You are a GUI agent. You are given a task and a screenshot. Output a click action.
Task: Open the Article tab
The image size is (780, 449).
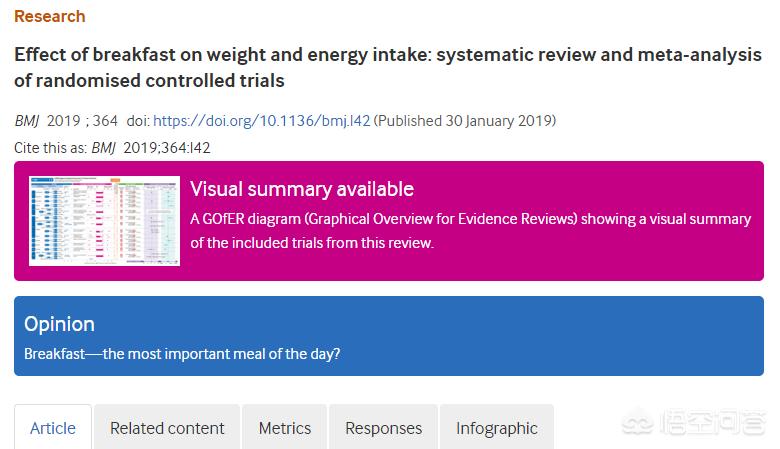(x=53, y=428)
